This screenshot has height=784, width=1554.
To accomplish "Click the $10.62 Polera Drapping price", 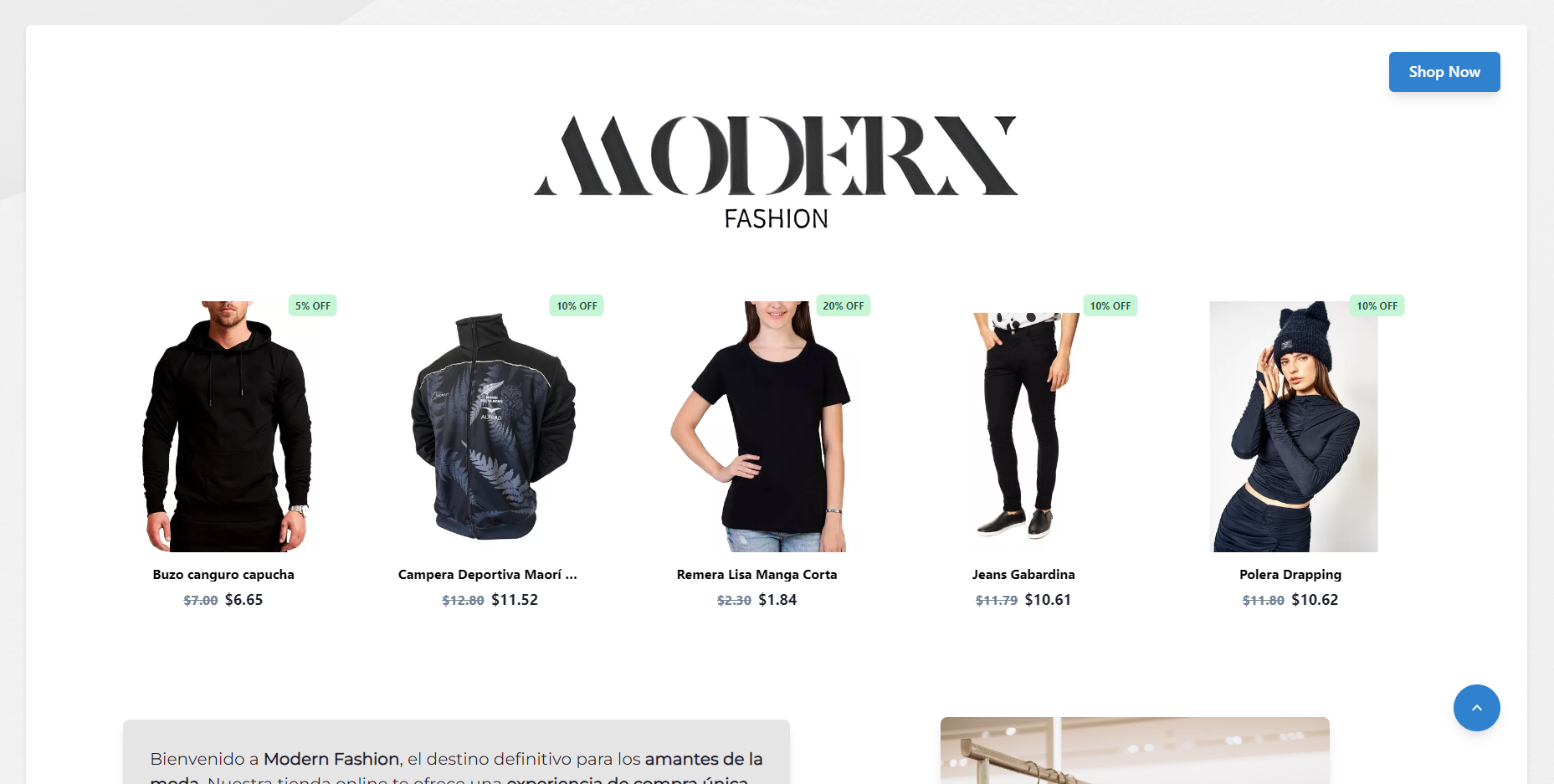I will [x=1315, y=600].
